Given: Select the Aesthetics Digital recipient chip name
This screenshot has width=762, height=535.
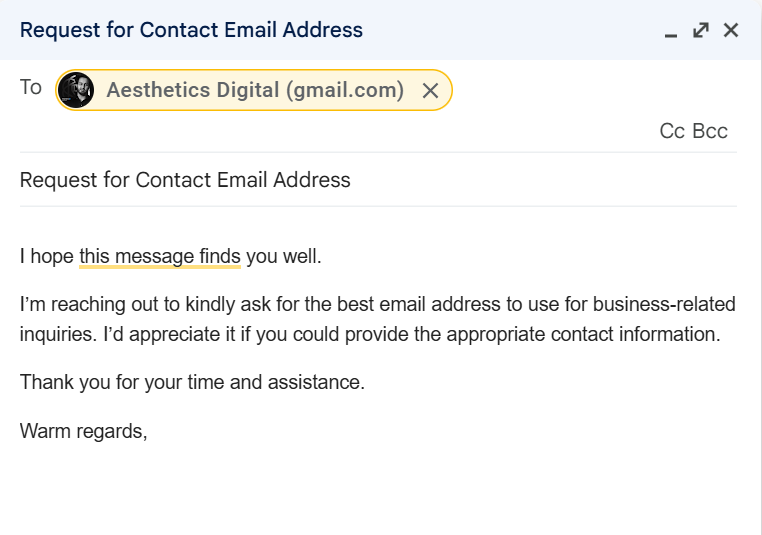Looking at the screenshot, I should 255,90.
